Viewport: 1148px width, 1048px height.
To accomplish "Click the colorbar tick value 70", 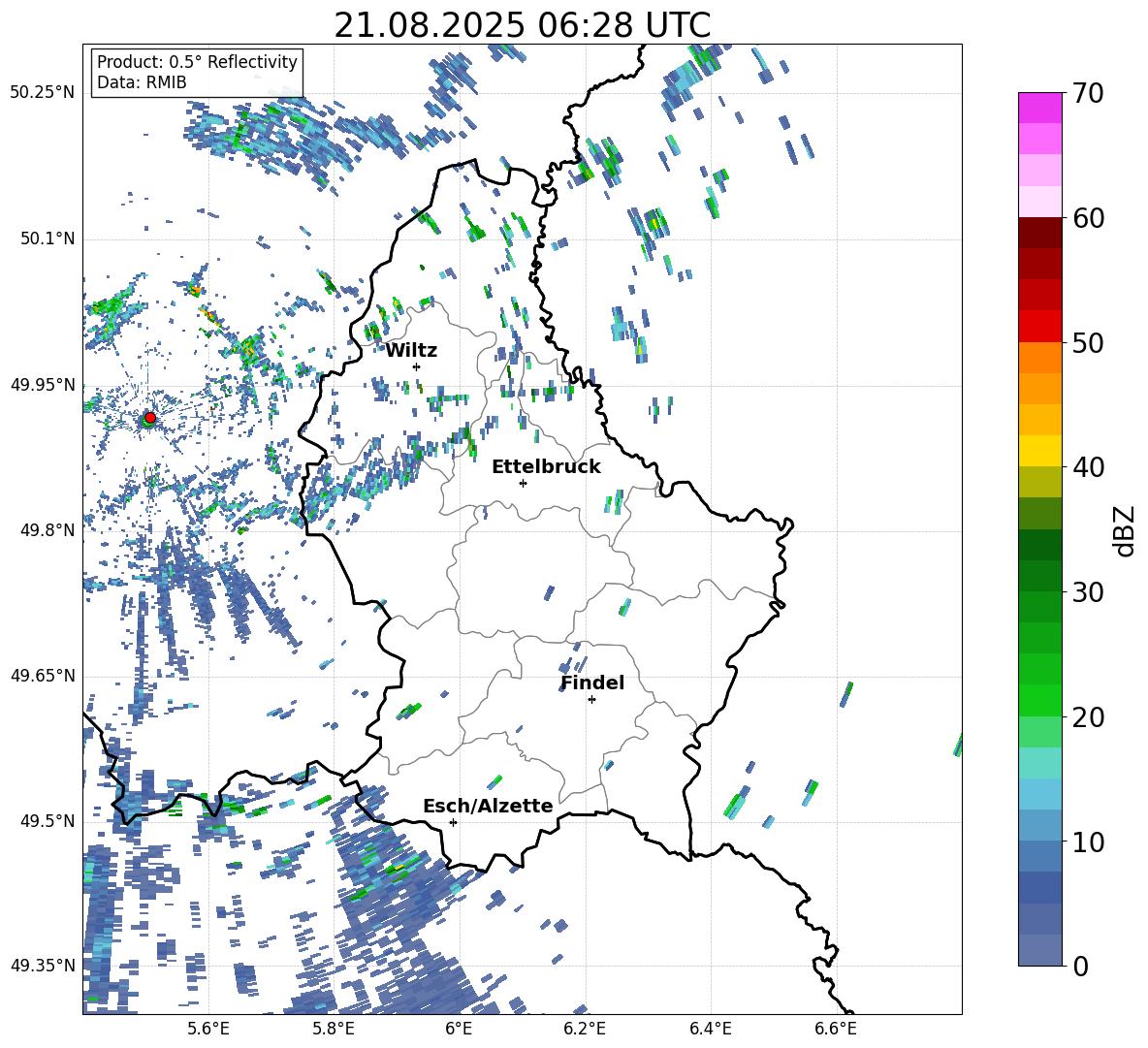I will click(1088, 94).
